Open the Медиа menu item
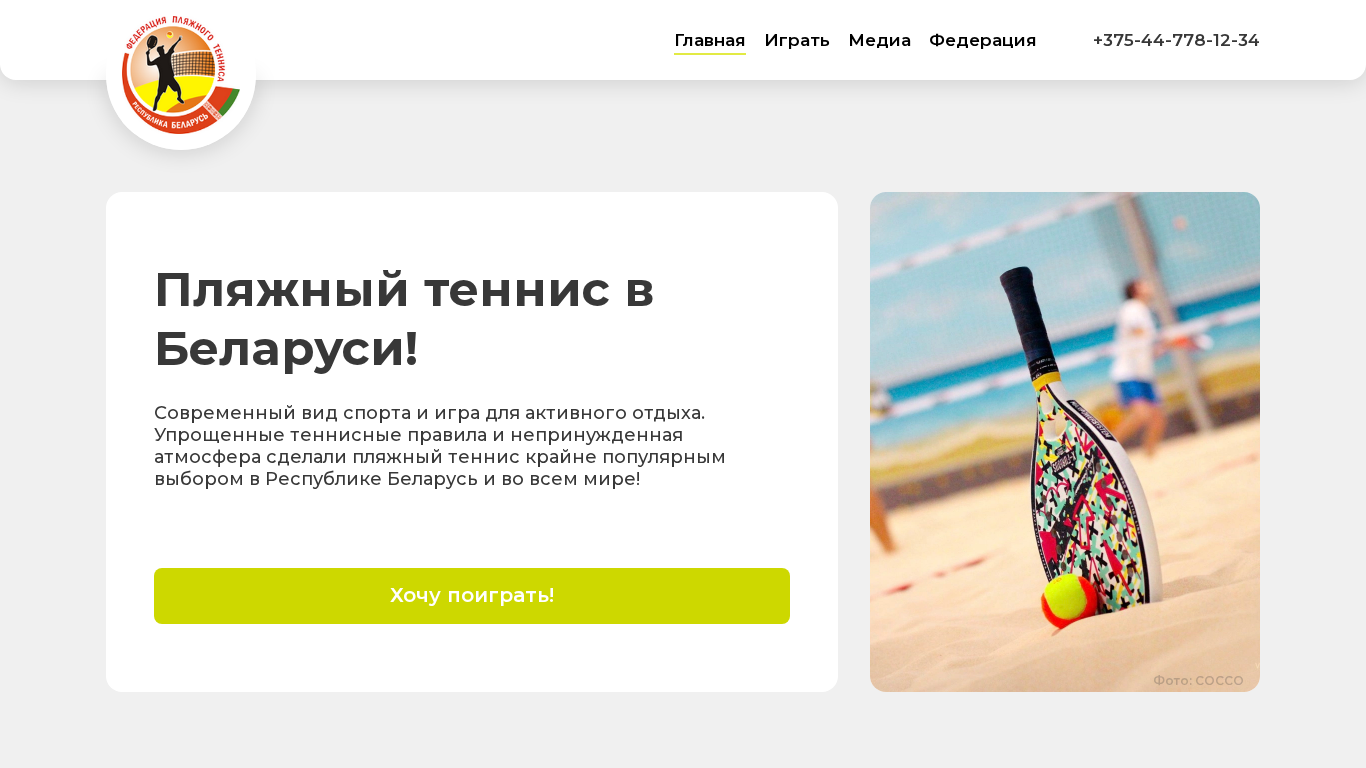Image resolution: width=1366 pixels, height=768 pixels. 879,40
